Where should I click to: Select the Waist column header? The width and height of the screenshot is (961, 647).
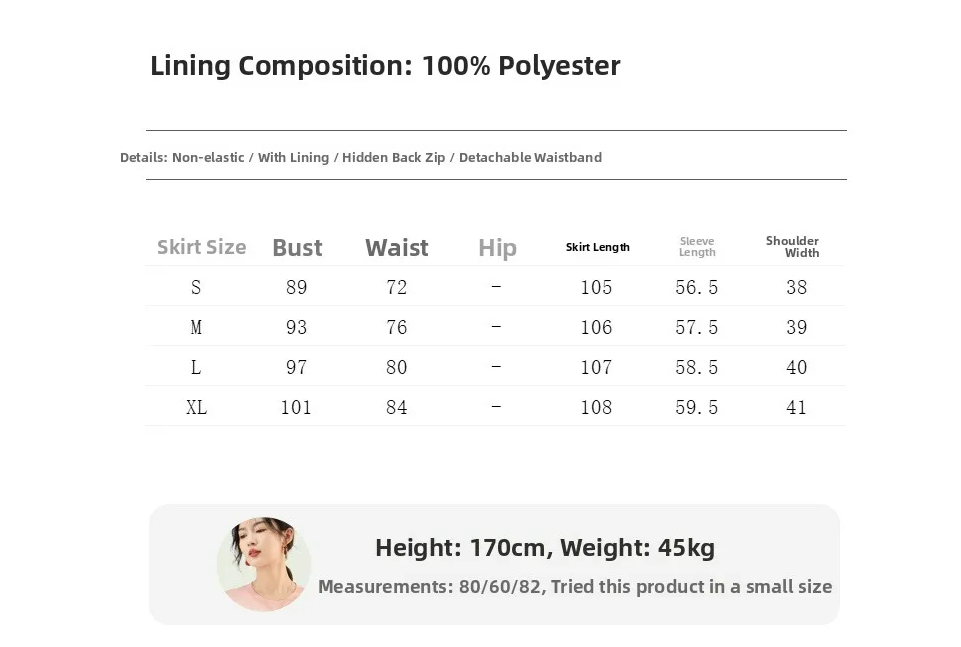click(397, 248)
